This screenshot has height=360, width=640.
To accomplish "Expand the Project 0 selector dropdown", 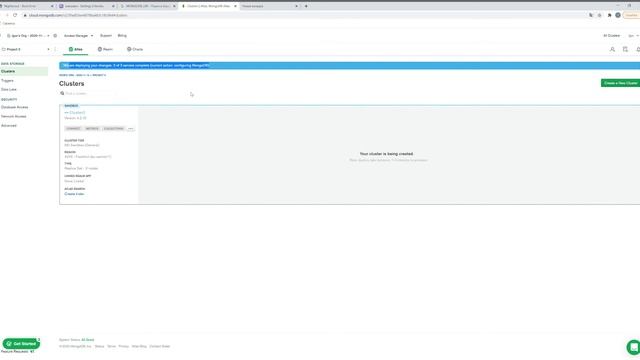I will [x=26, y=49].
